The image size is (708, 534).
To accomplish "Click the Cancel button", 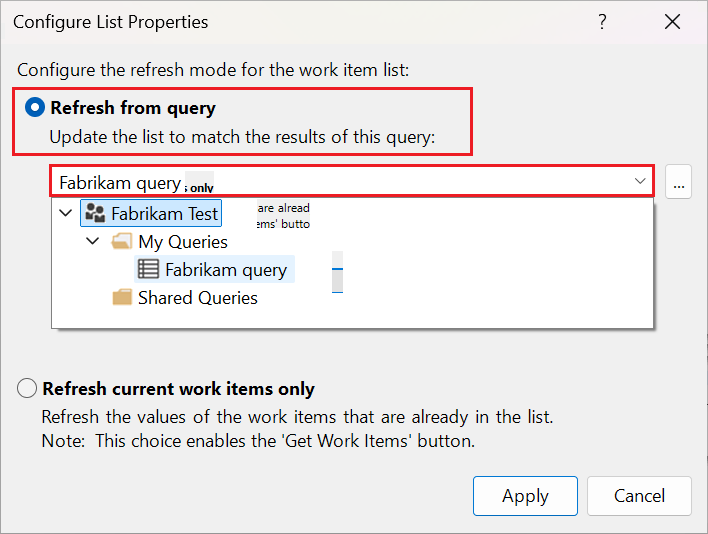I will [x=639, y=496].
